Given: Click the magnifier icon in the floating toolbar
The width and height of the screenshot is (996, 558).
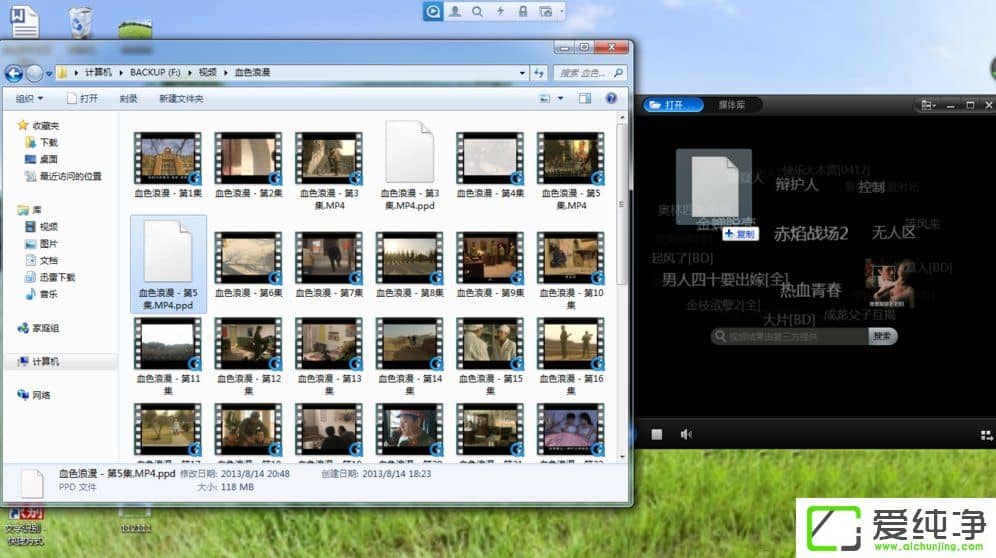Looking at the screenshot, I should point(477,11).
